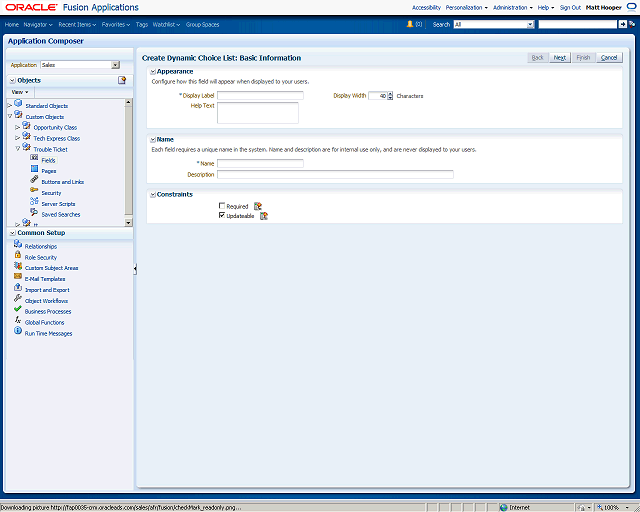Collapse the Custom Objects tree node
The width and height of the screenshot is (640, 512).
(x=10, y=116)
